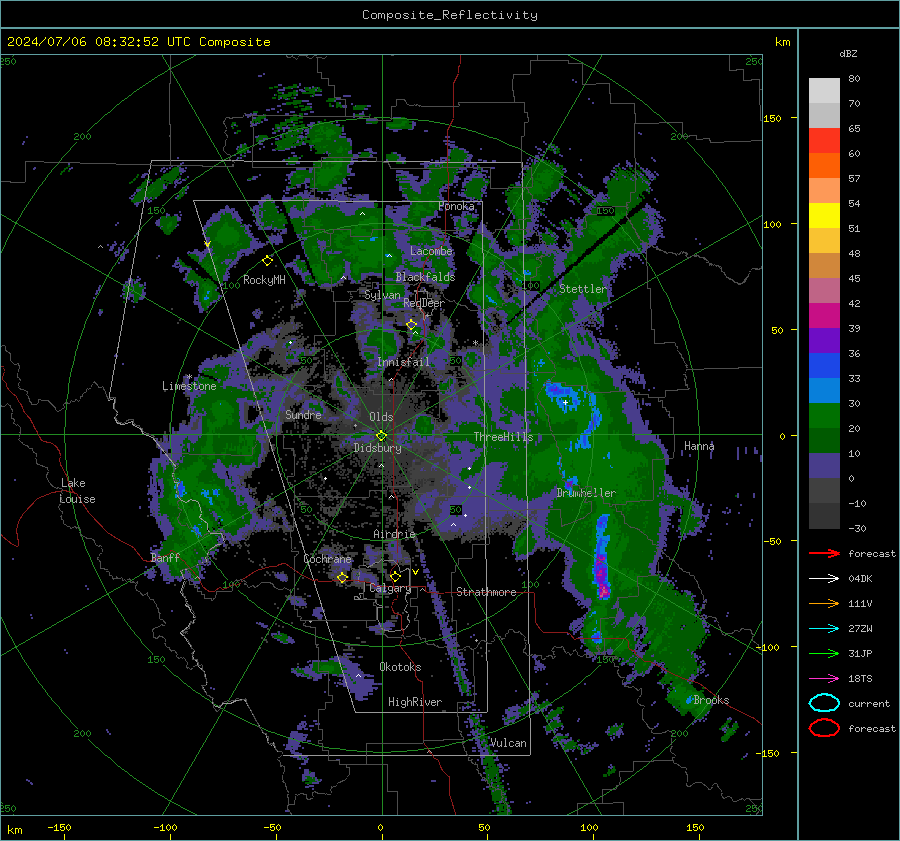900x841 pixels.
Task: Click the Drumheller city label
Action: coord(586,493)
